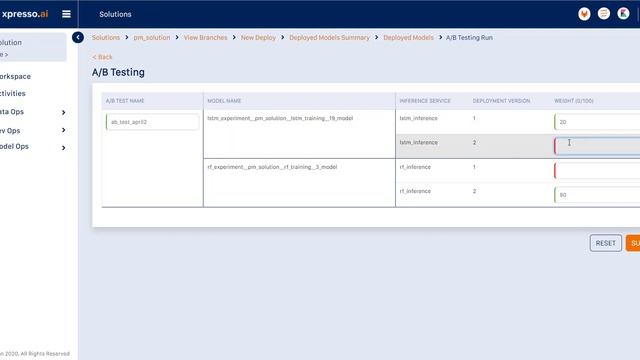Go to View Branches breadcrumb
This screenshot has width=640, height=360.
click(205, 38)
